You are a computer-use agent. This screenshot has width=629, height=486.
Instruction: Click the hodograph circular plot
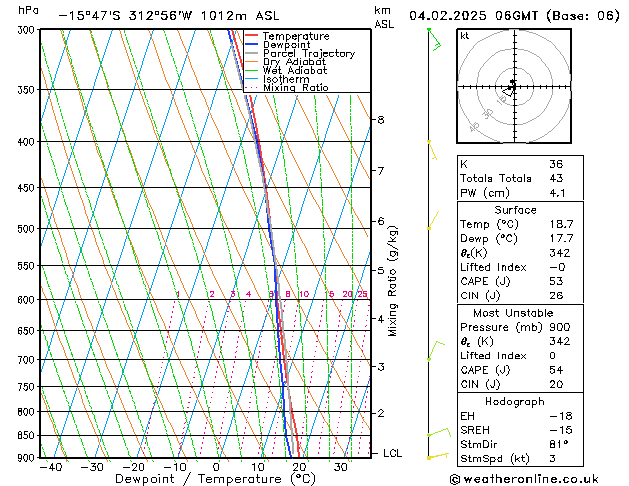514,86
